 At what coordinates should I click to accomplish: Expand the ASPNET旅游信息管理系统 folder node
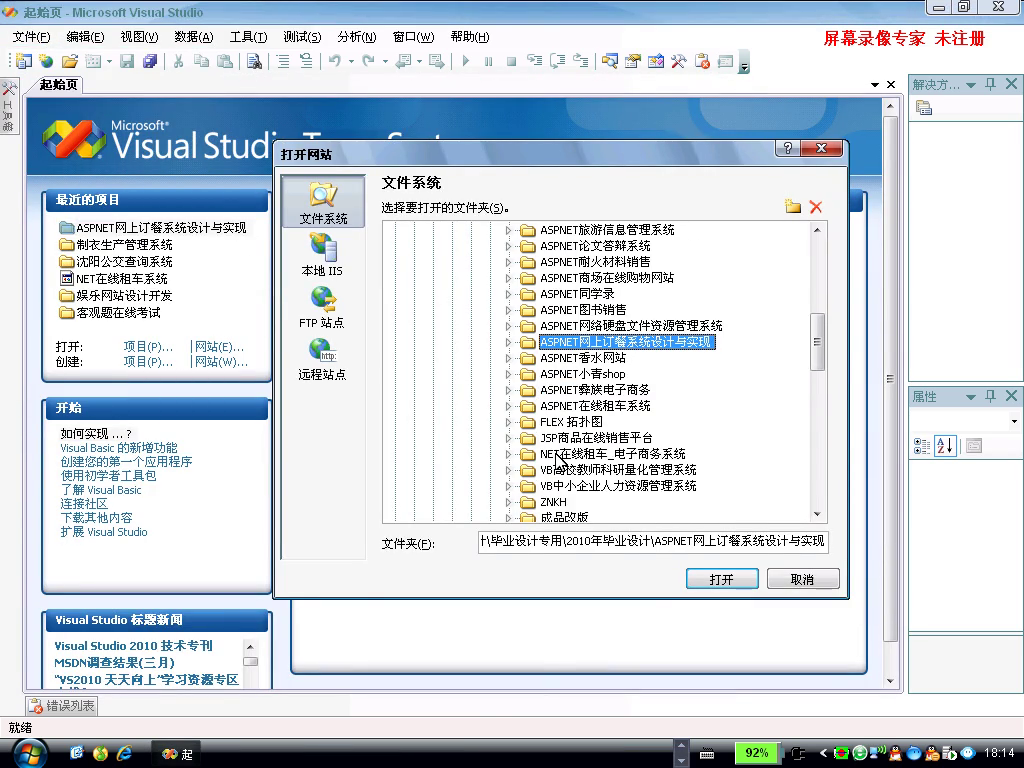click(508, 230)
